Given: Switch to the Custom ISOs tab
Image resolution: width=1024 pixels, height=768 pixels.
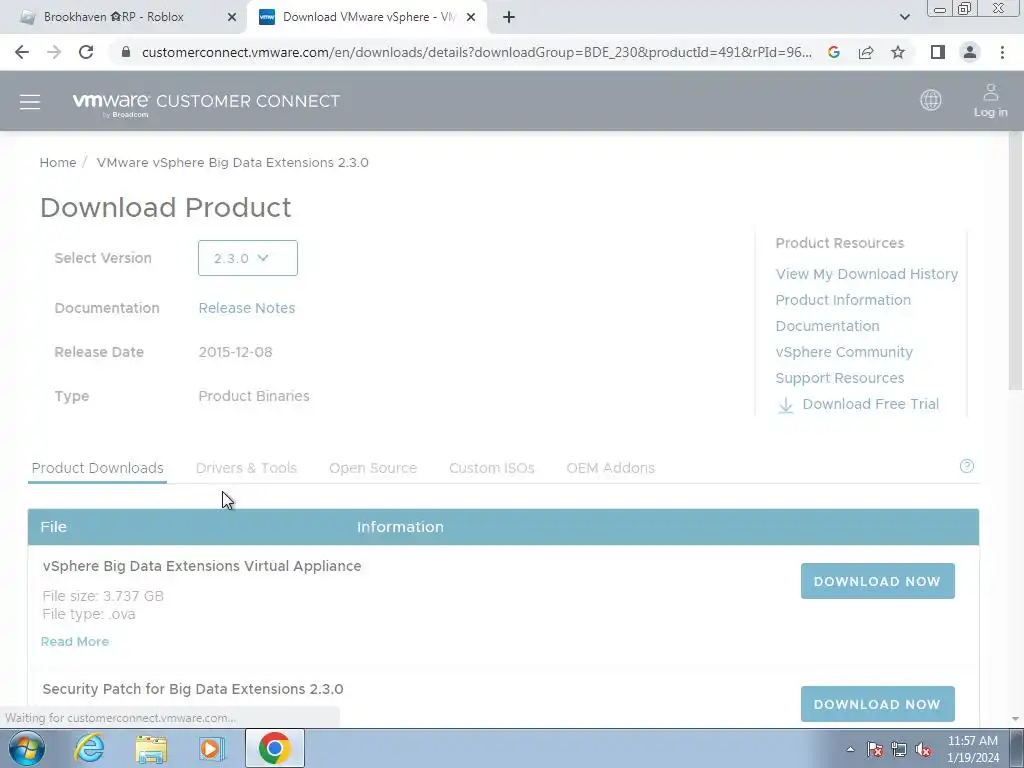Looking at the screenshot, I should 492,468.
